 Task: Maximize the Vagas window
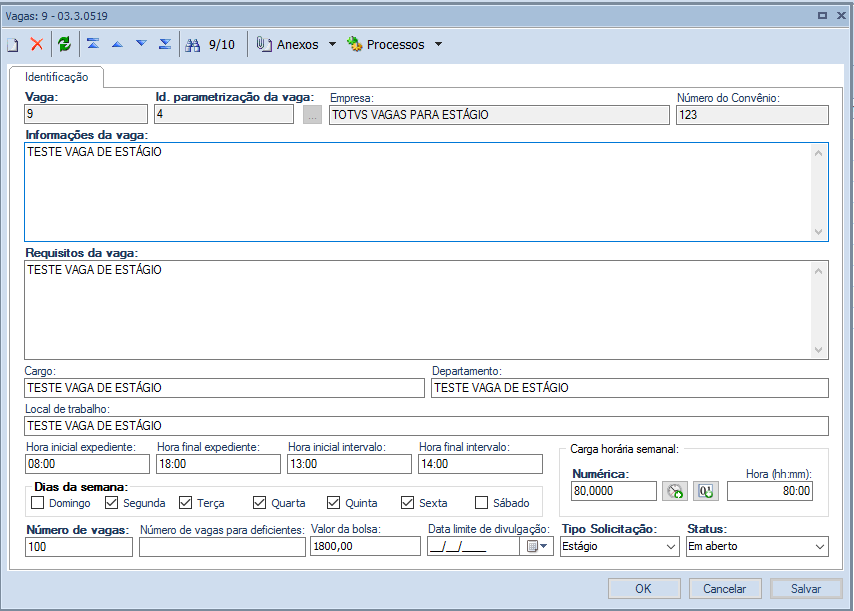[x=822, y=16]
